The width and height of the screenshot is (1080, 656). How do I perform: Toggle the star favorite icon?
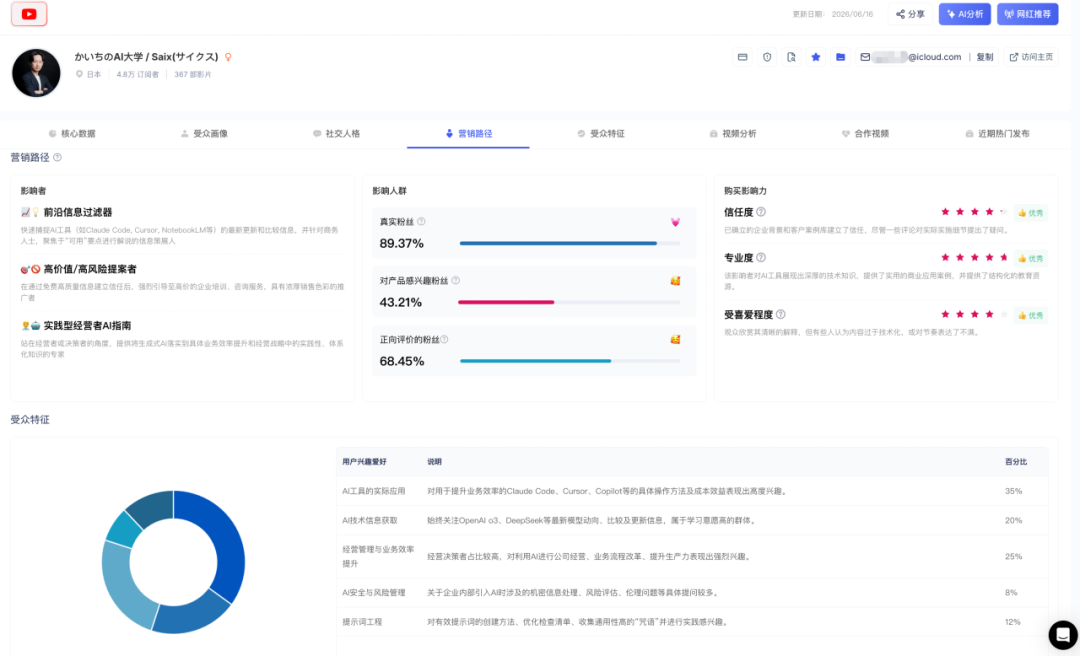(816, 57)
